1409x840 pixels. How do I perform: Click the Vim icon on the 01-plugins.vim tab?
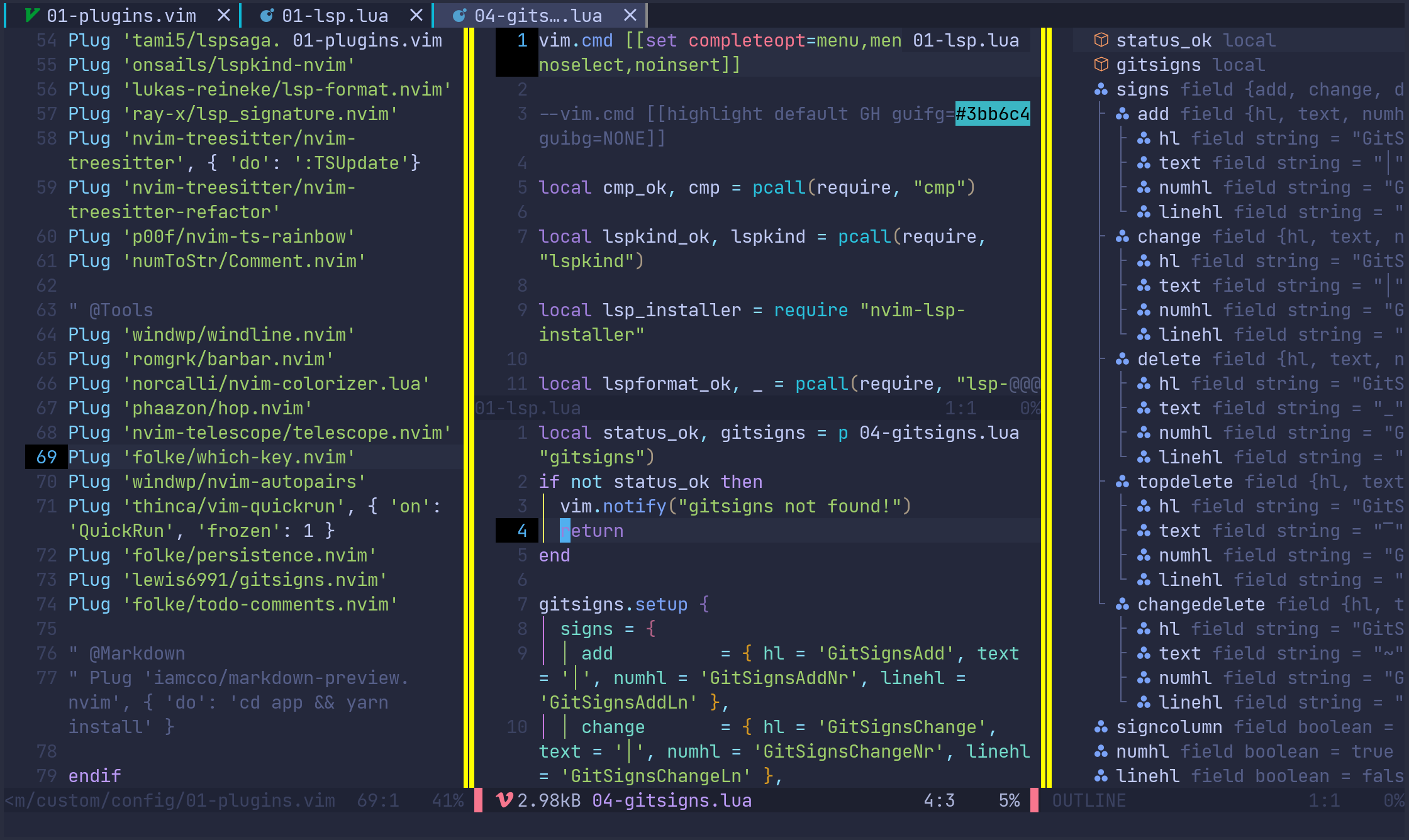[x=31, y=16]
